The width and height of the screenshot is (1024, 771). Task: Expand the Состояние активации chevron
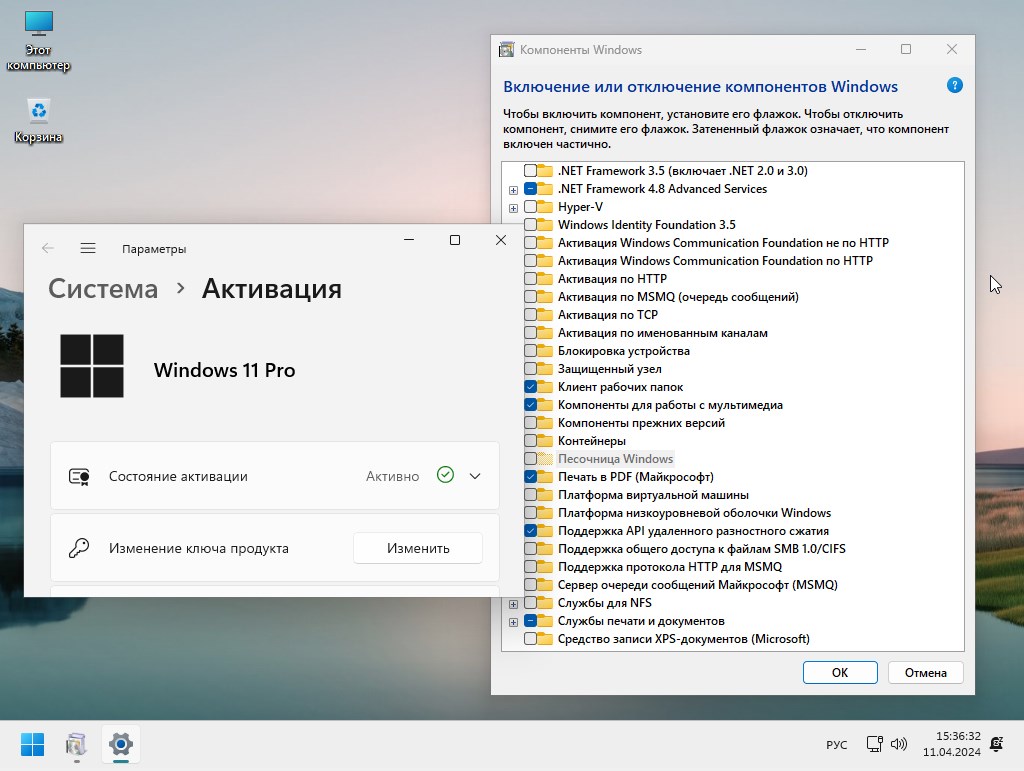click(x=475, y=476)
